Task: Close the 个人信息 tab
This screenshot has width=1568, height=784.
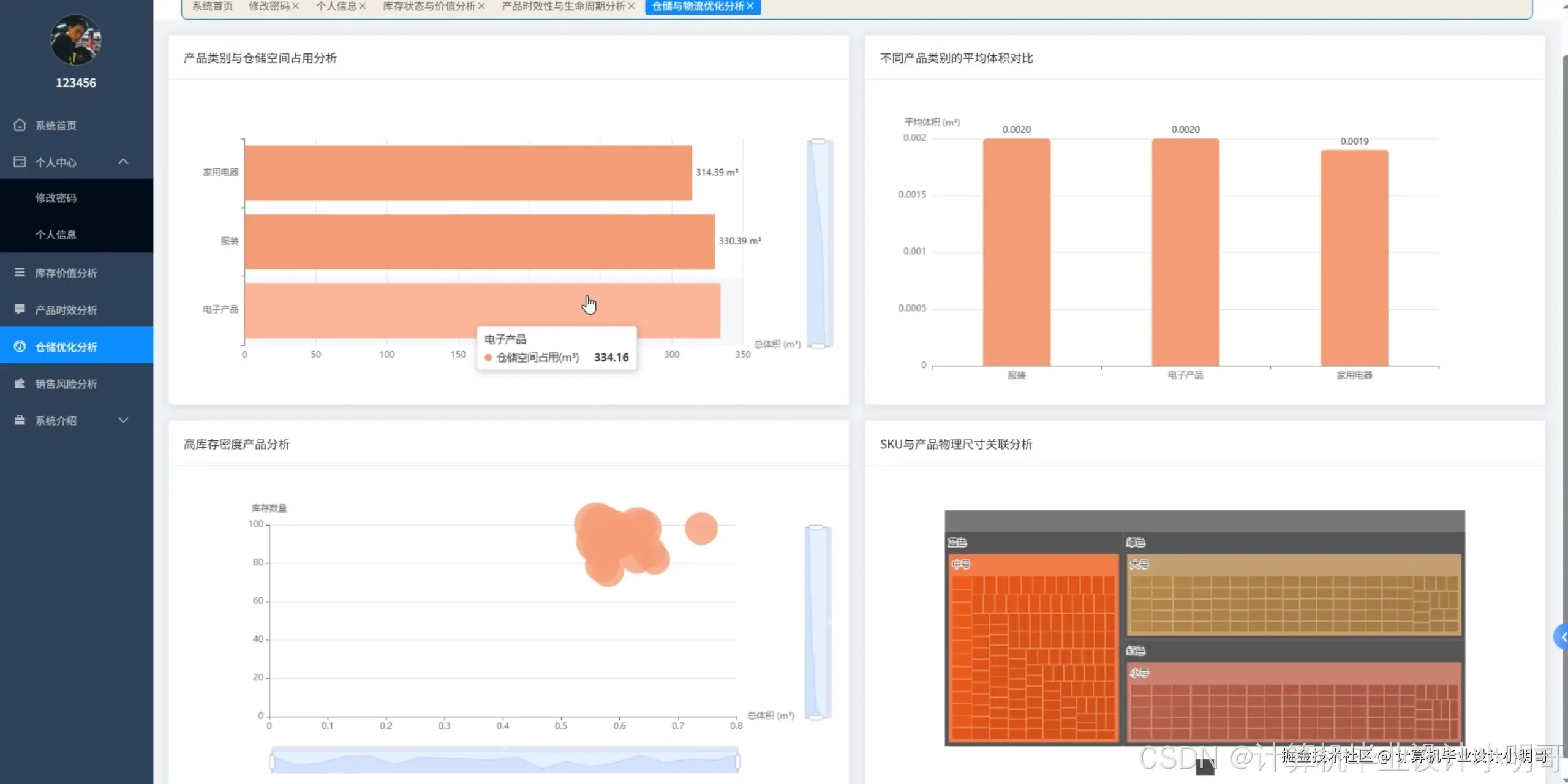Action: tap(363, 6)
